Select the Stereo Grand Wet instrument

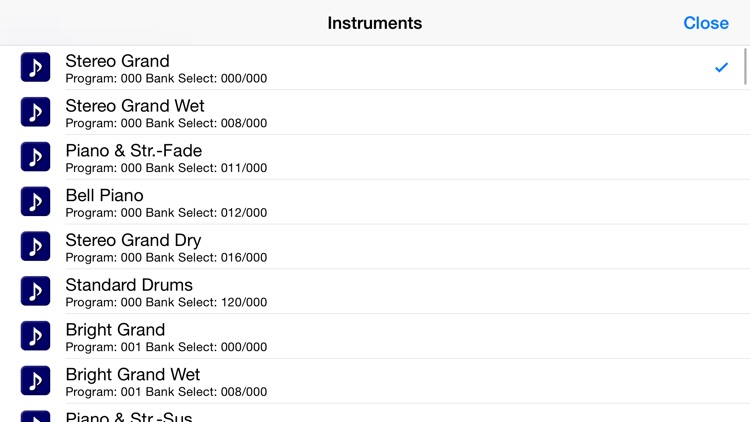[x=135, y=106]
